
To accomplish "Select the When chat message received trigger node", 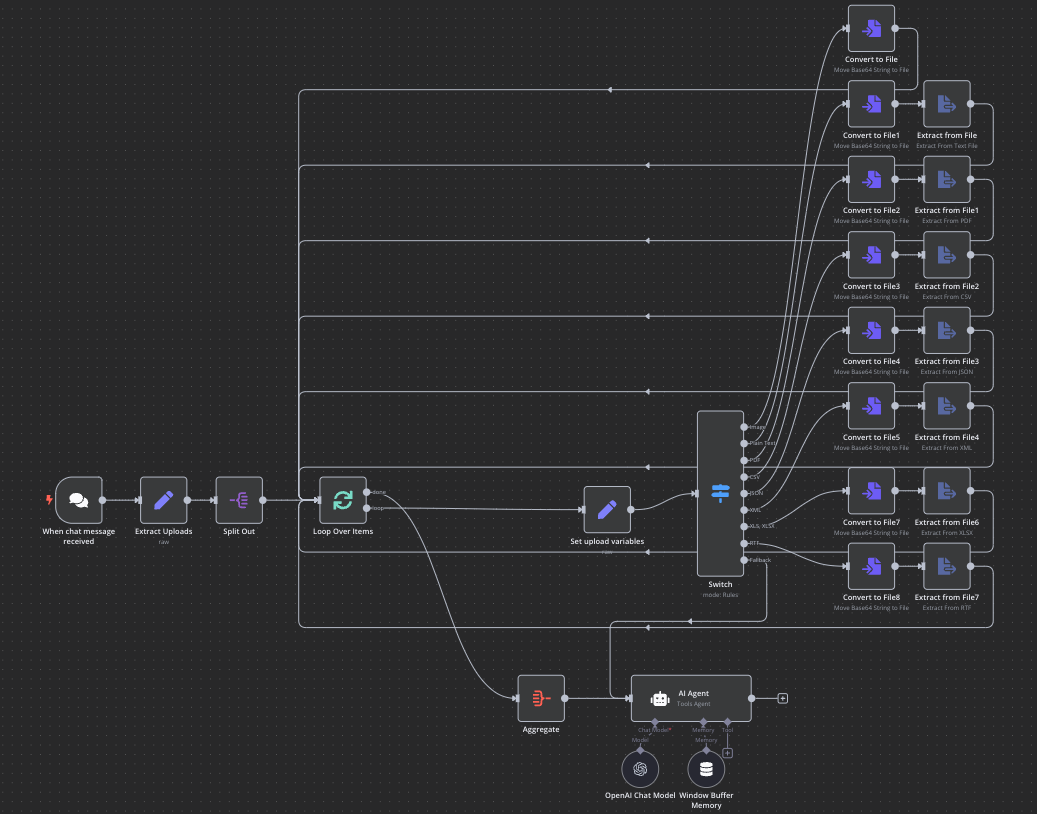I will point(79,500).
